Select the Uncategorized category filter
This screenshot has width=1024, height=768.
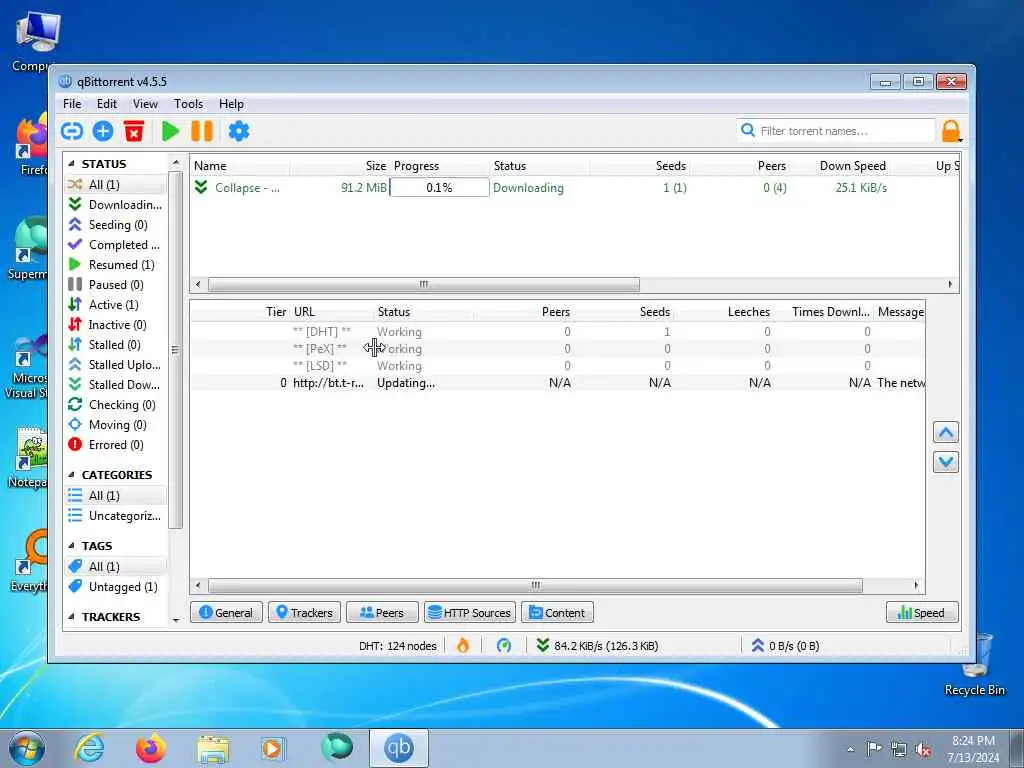tap(115, 516)
